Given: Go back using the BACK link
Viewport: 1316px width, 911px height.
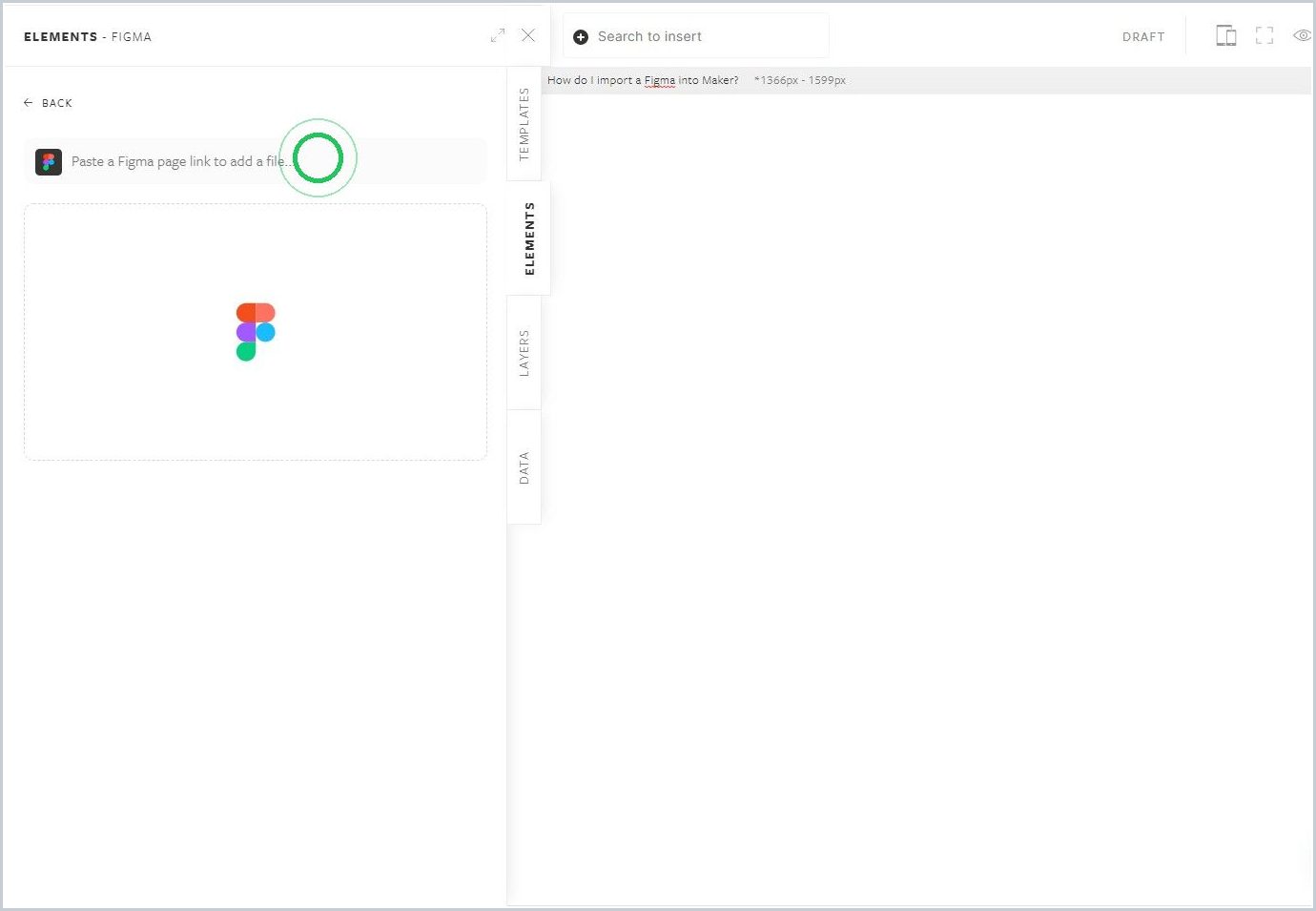Looking at the screenshot, I should (x=48, y=103).
